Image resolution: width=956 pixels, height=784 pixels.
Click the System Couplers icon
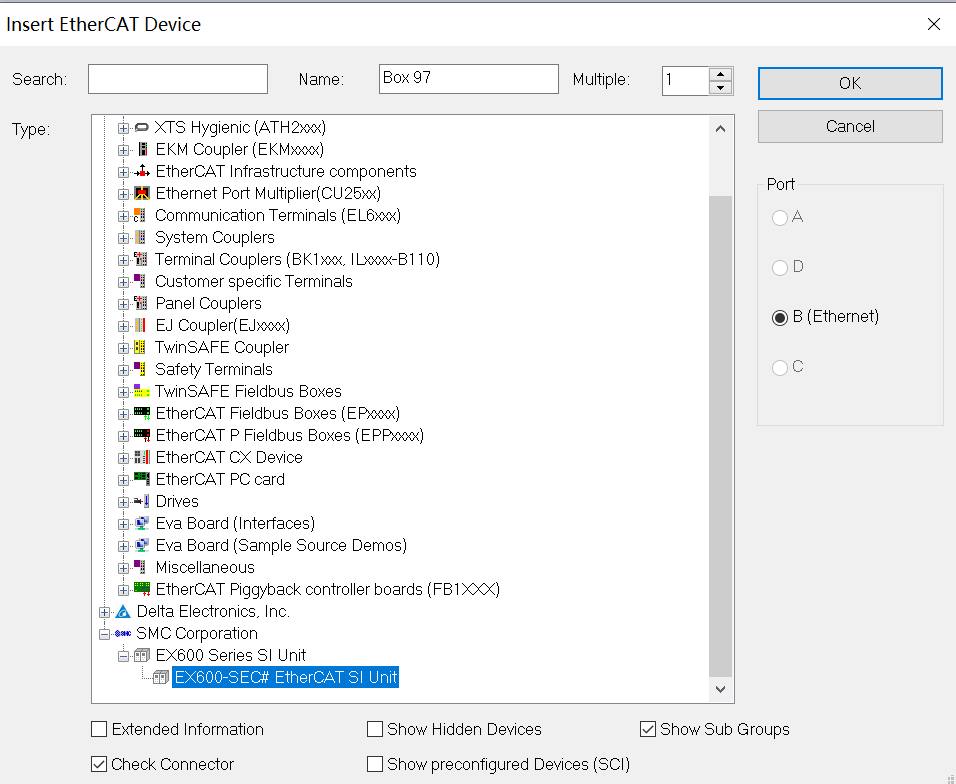pos(140,237)
